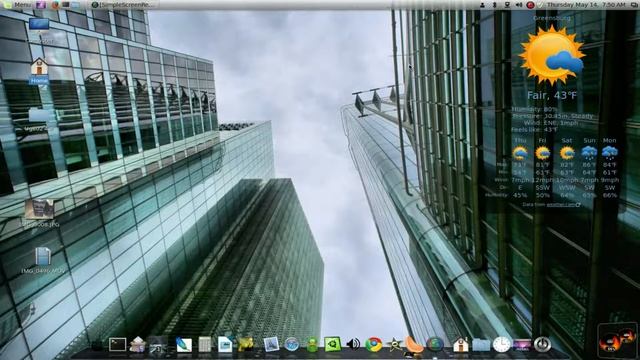Click the user icon in system tray

(482, 5)
